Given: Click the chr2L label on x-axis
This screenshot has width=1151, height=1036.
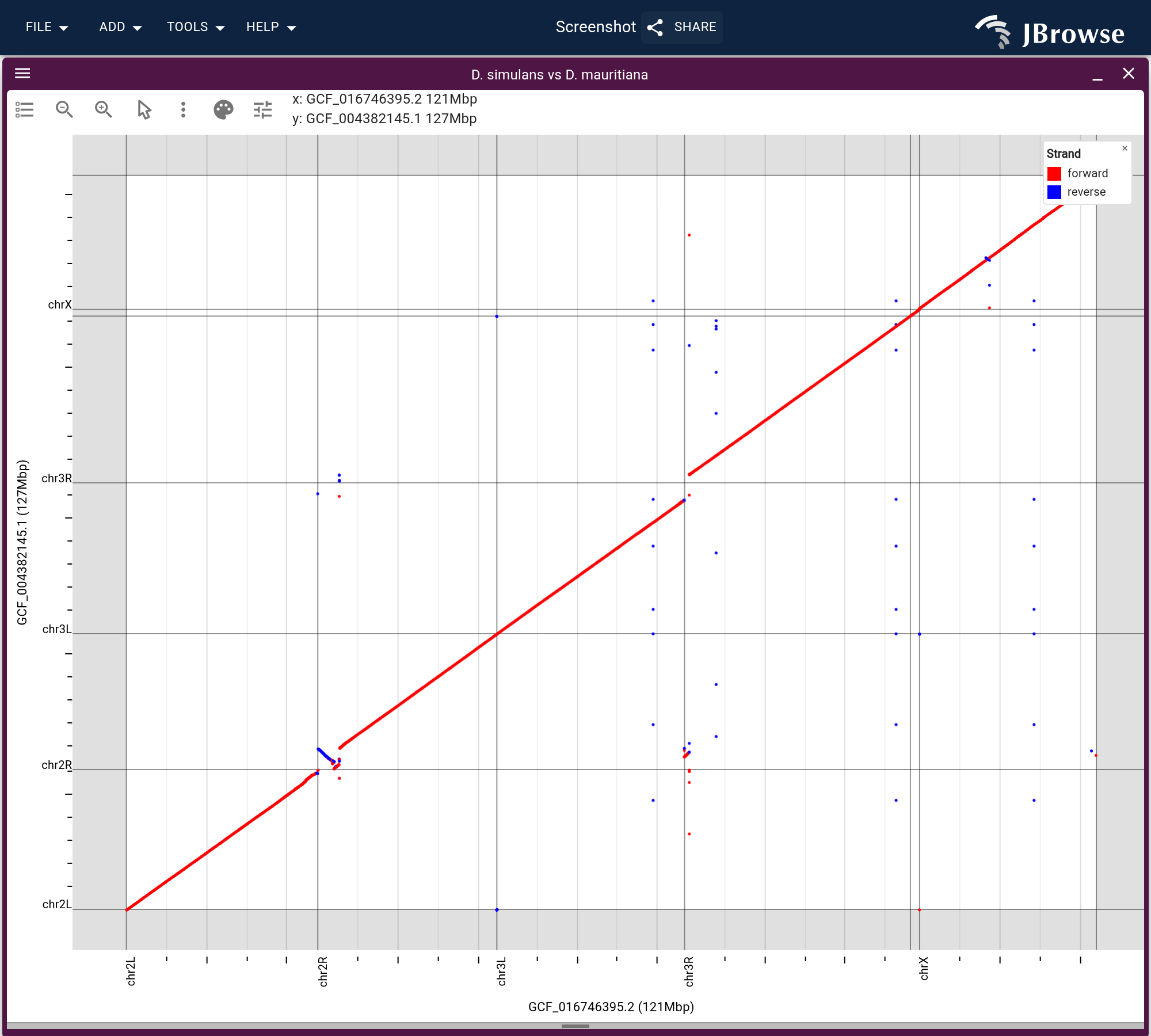Looking at the screenshot, I should (131, 972).
